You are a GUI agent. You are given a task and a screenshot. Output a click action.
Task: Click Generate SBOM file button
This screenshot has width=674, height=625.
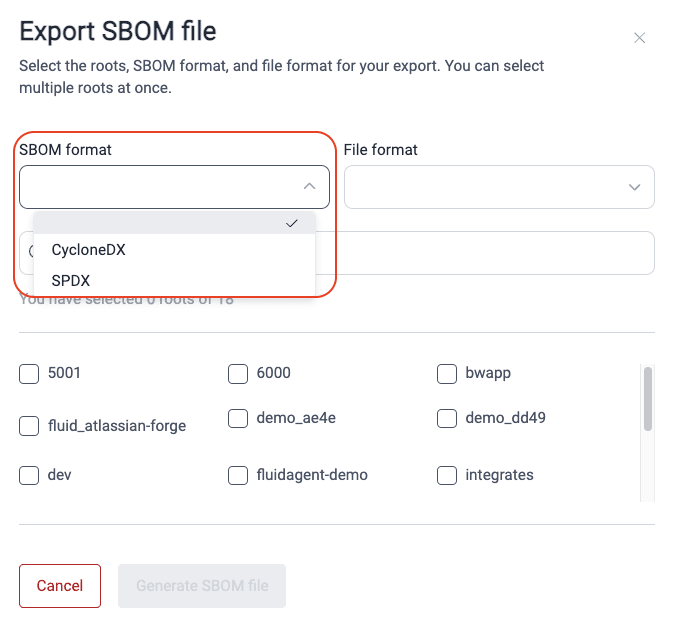coord(202,586)
